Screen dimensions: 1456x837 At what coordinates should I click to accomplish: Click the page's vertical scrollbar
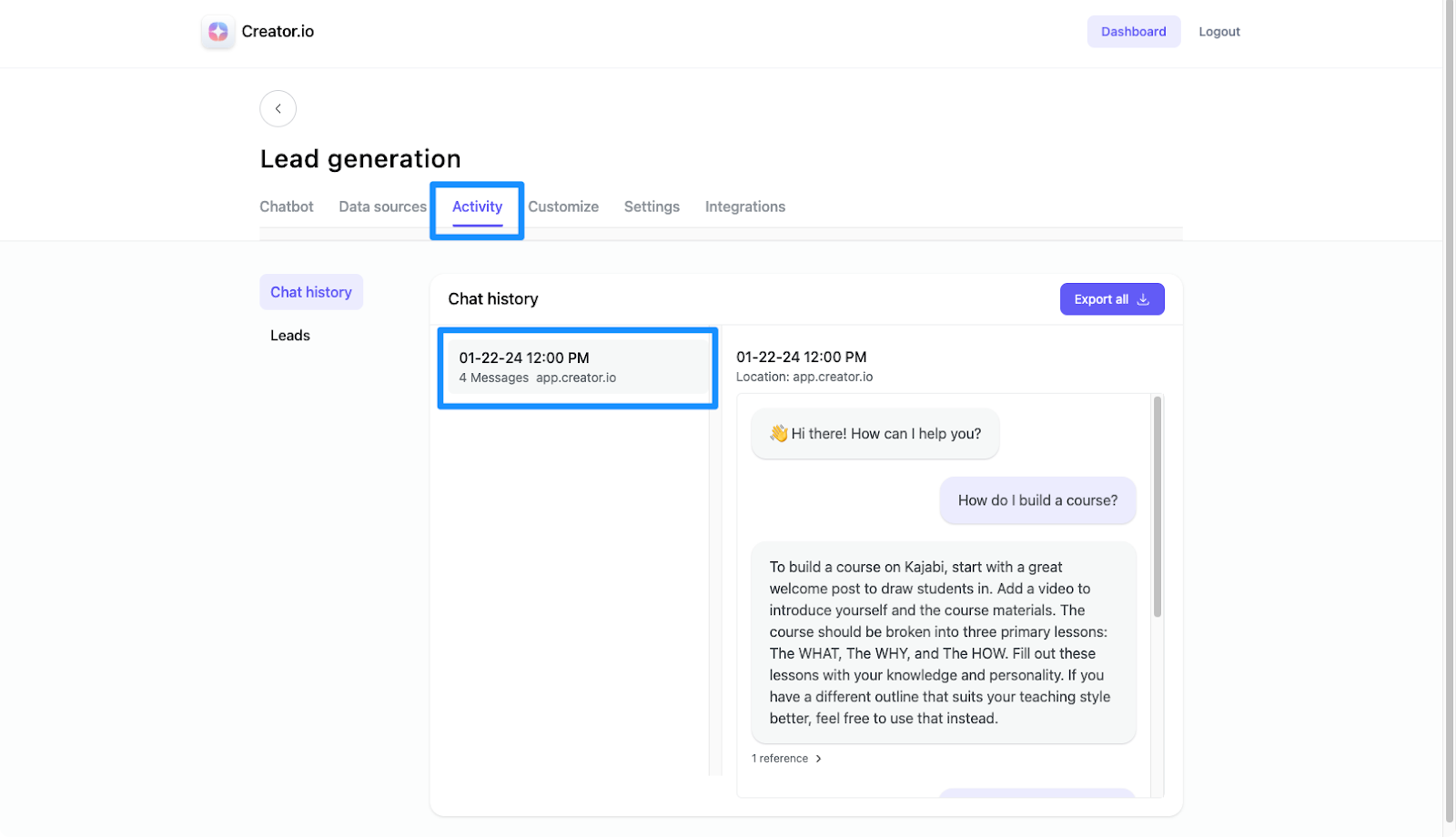[x=1450, y=409]
